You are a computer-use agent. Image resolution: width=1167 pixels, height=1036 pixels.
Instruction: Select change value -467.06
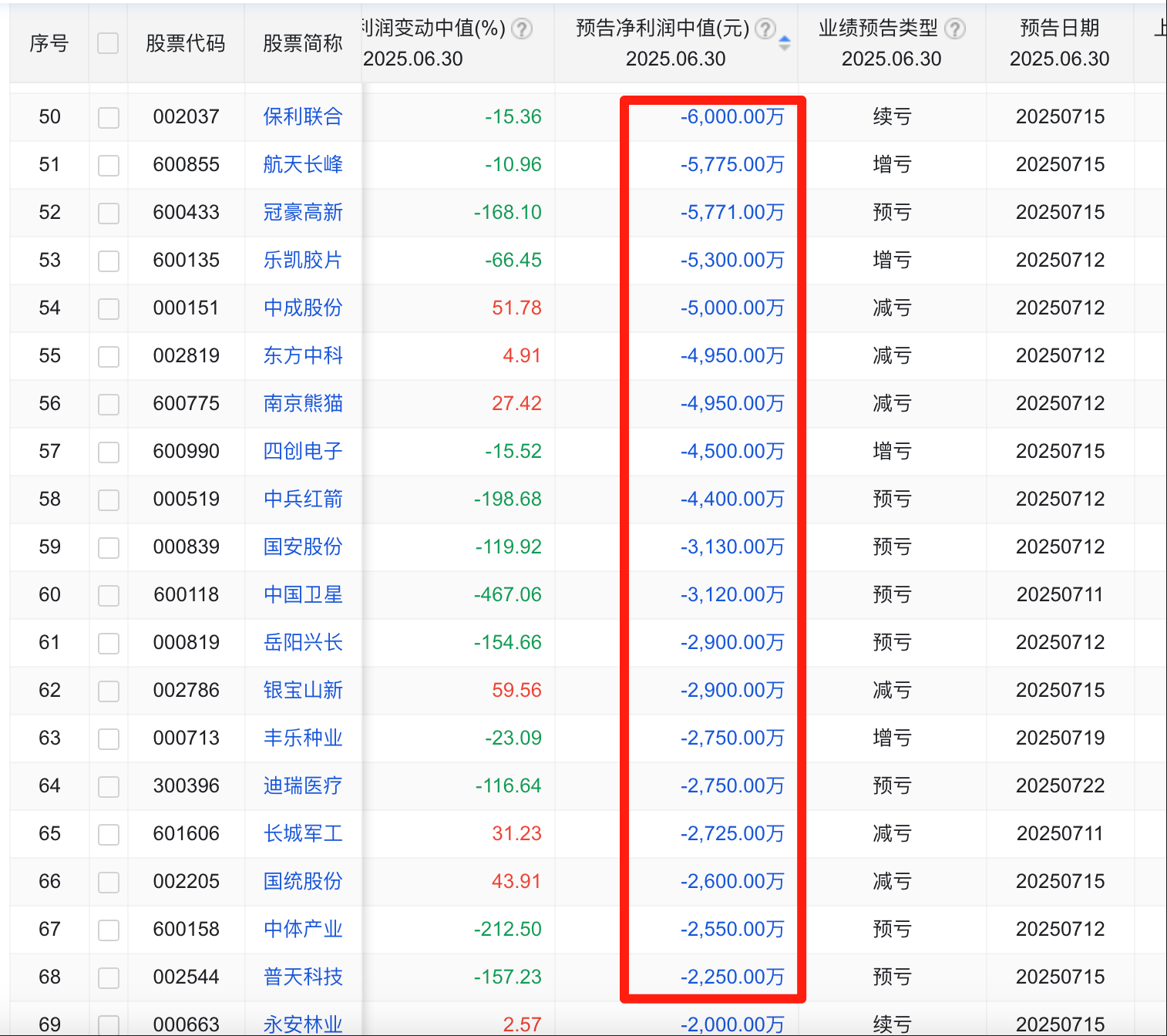pos(508,594)
